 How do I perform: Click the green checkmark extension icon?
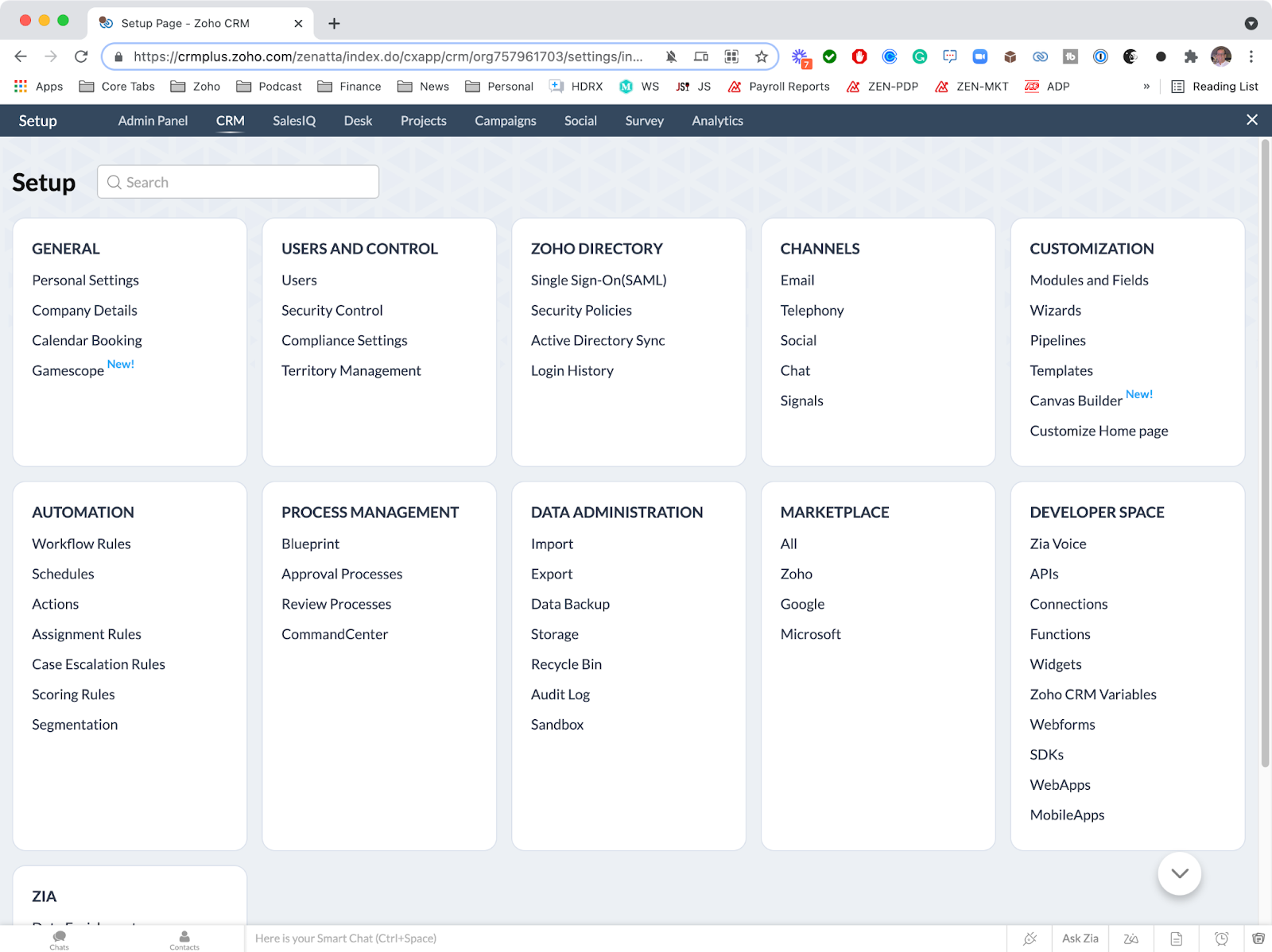click(x=830, y=56)
